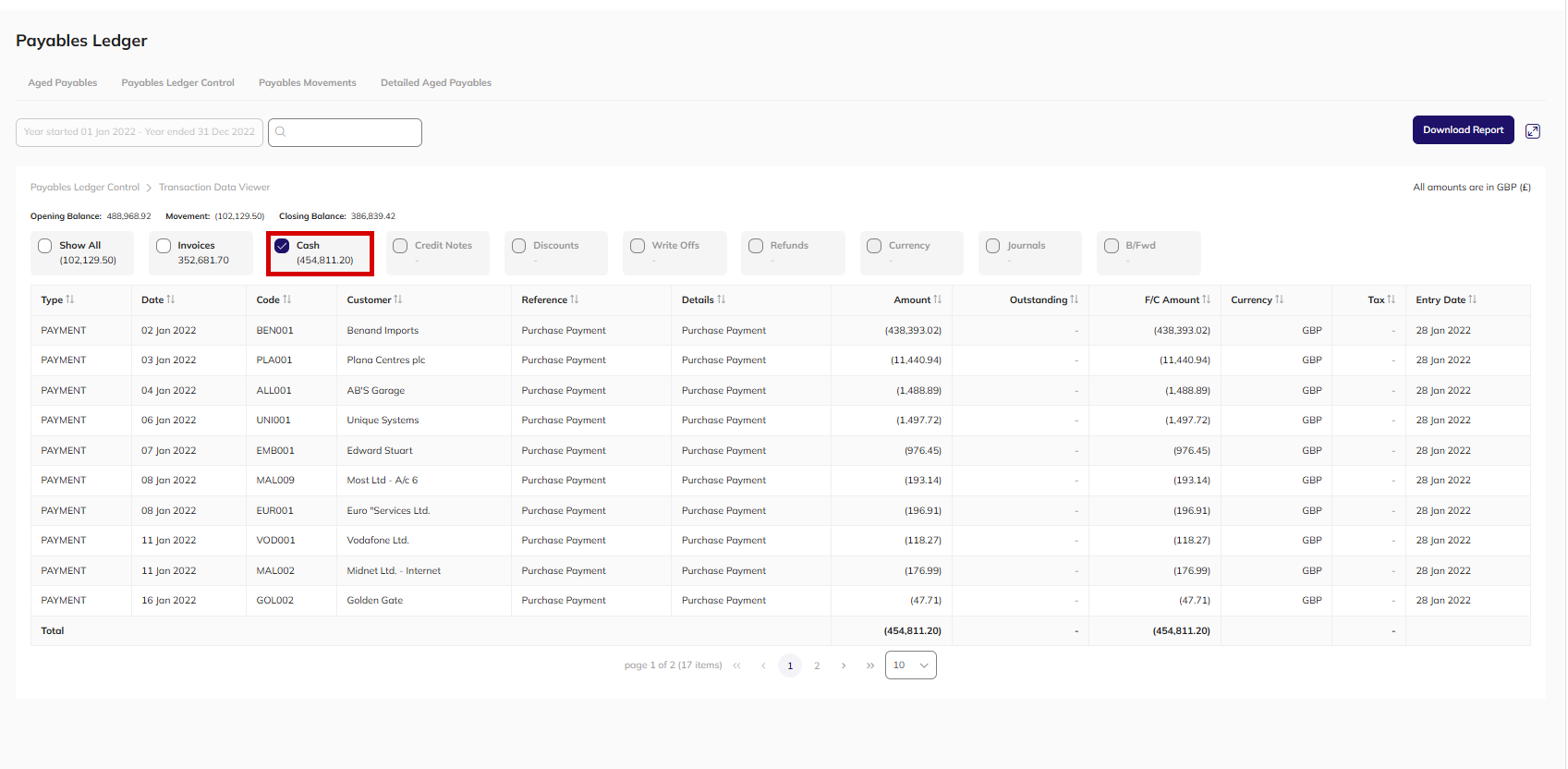
Task: Click customer Unique Systems
Action: 383,421
